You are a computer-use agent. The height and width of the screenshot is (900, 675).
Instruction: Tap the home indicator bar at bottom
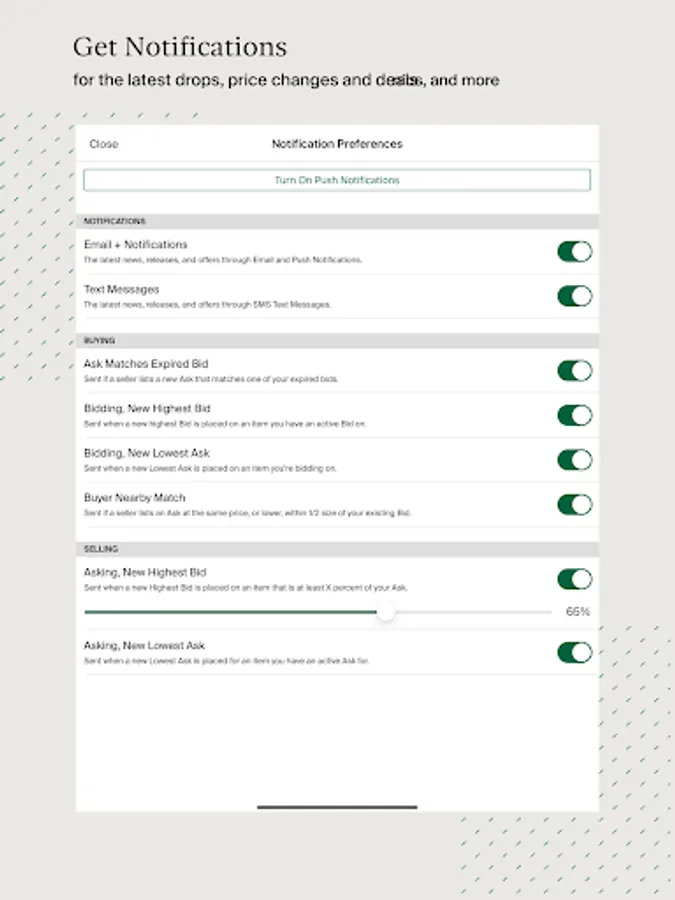coord(337,807)
